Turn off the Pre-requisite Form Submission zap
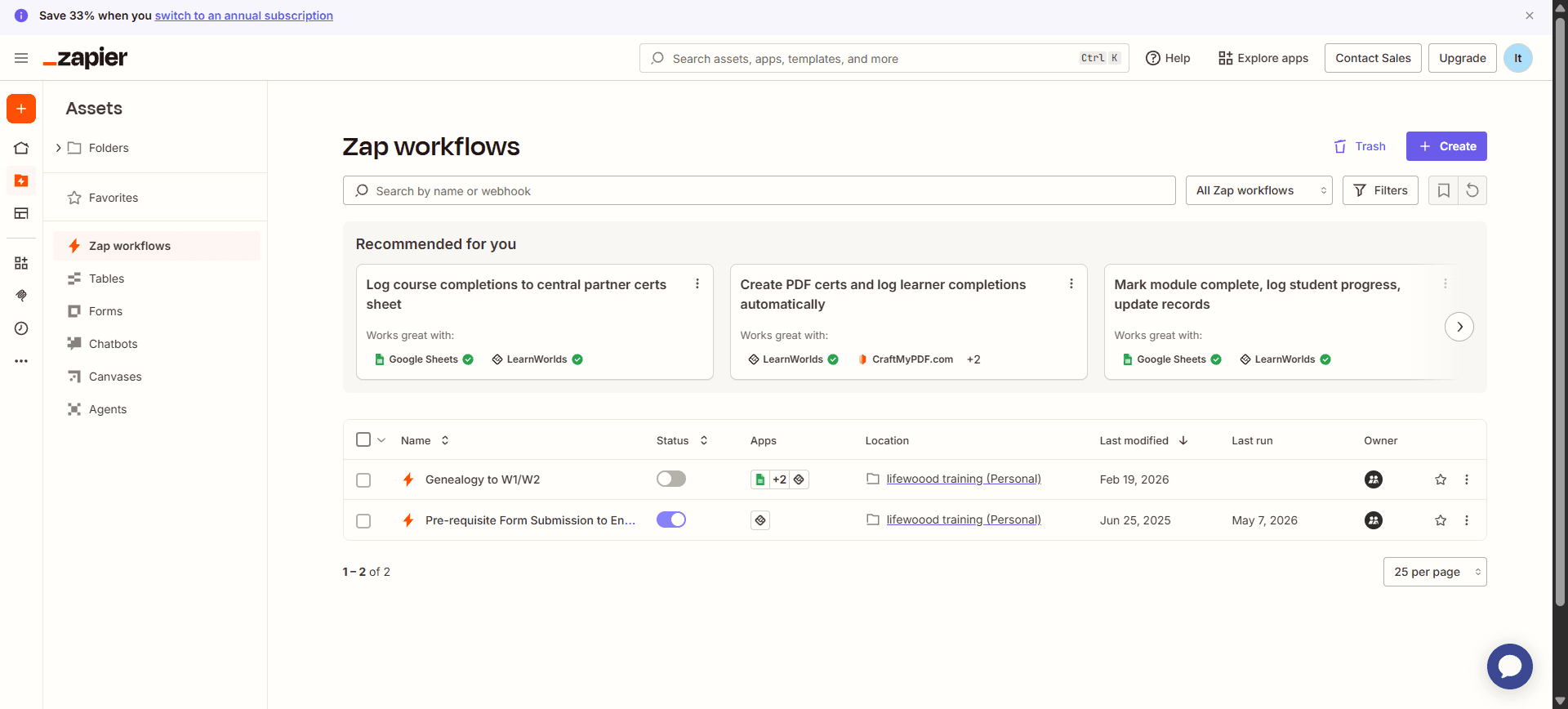Image resolution: width=1568 pixels, height=709 pixels. 671,519
